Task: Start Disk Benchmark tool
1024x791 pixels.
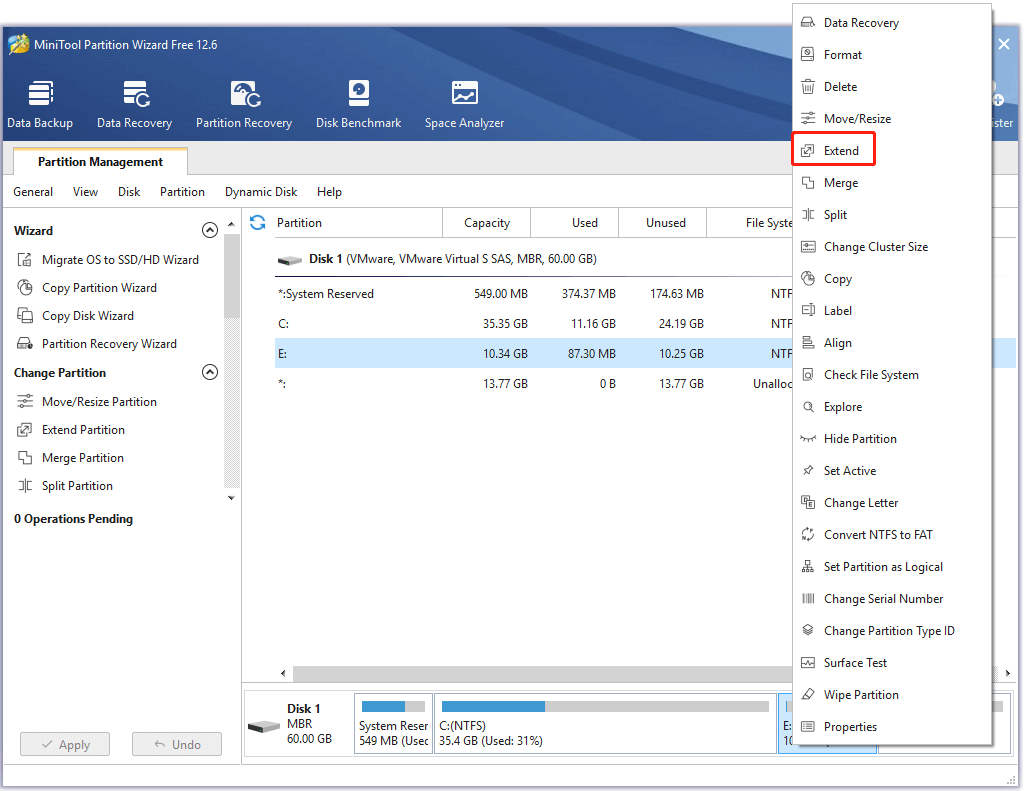Action: (x=359, y=104)
